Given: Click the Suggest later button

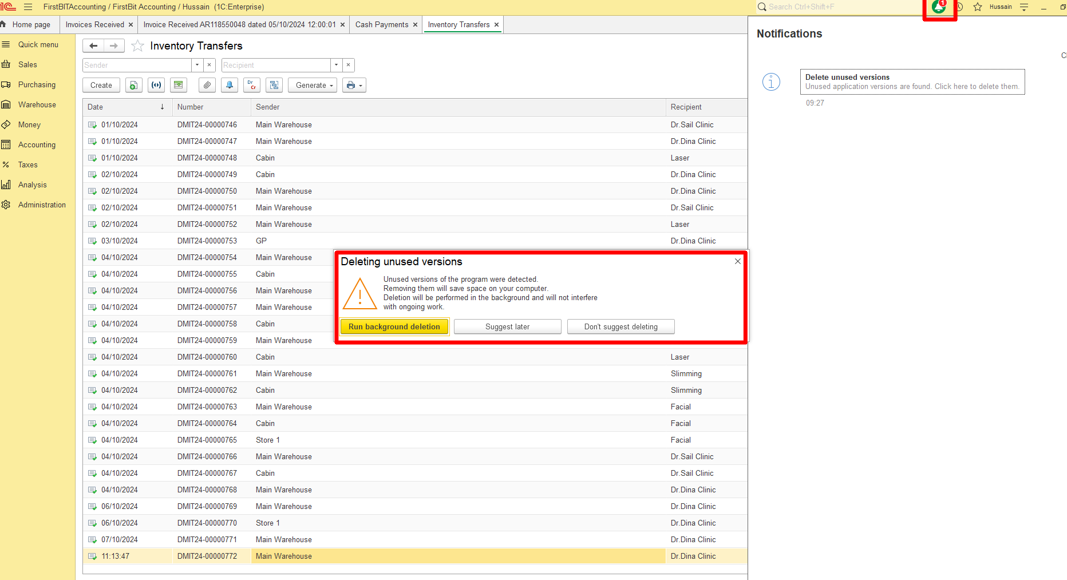Looking at the screenshot, I should click(x=507, y=327).
